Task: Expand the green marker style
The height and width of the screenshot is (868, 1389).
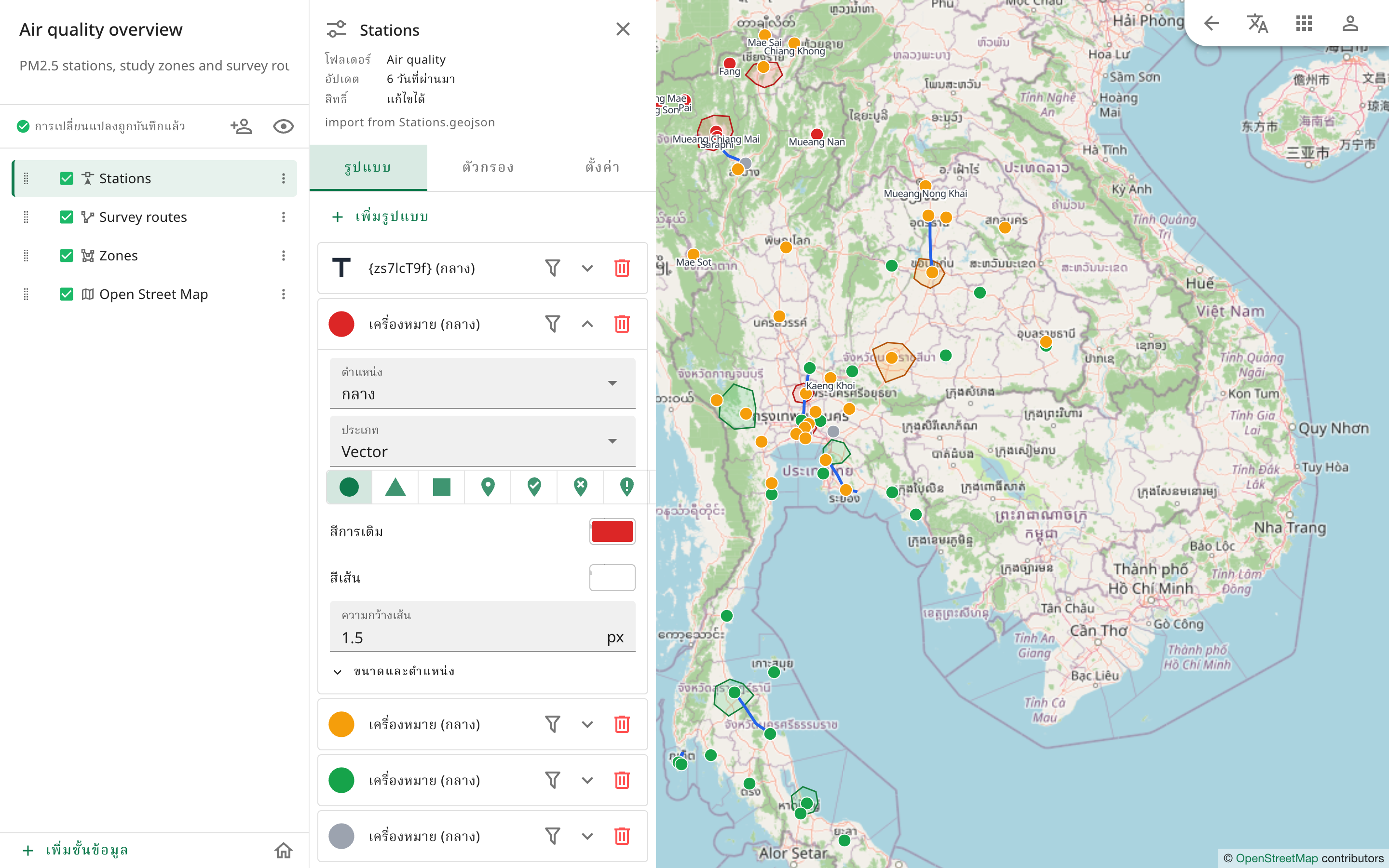Action: coord(587,780)
